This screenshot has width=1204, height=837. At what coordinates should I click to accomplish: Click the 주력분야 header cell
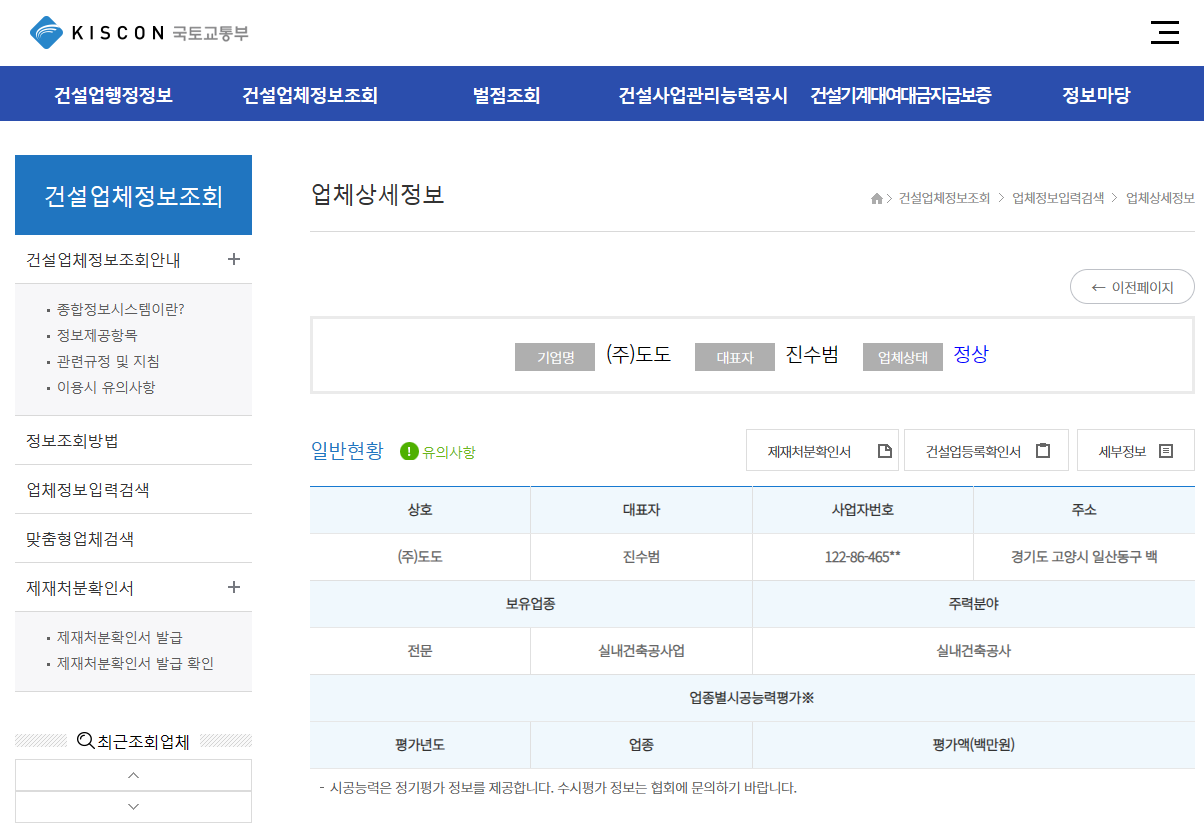tap(974, 604)
